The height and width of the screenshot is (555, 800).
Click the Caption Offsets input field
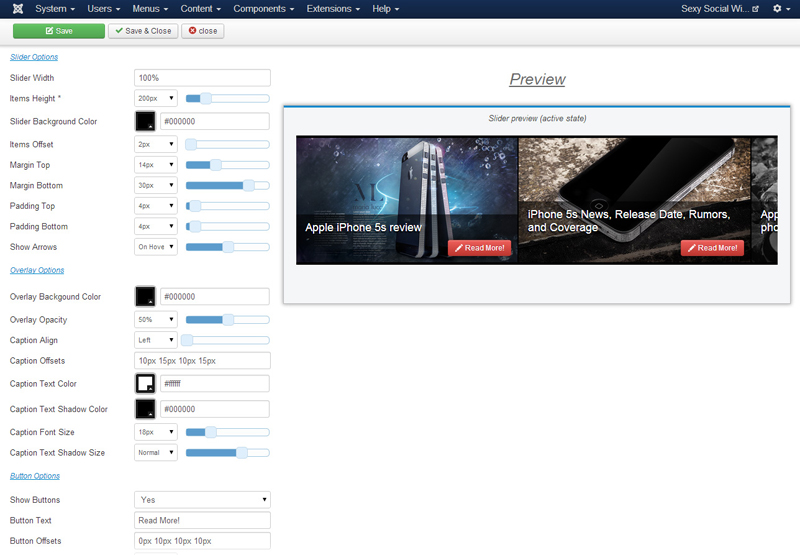pos(202,361)
